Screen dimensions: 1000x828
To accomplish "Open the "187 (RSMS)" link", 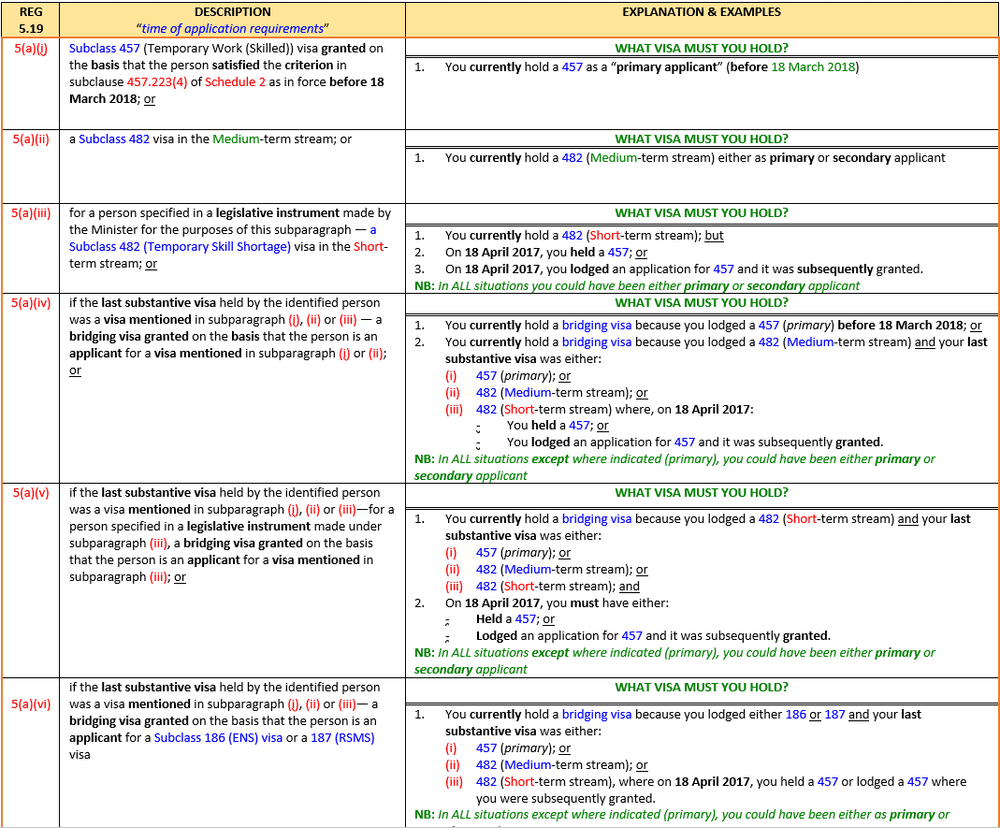I will [342, 738].
